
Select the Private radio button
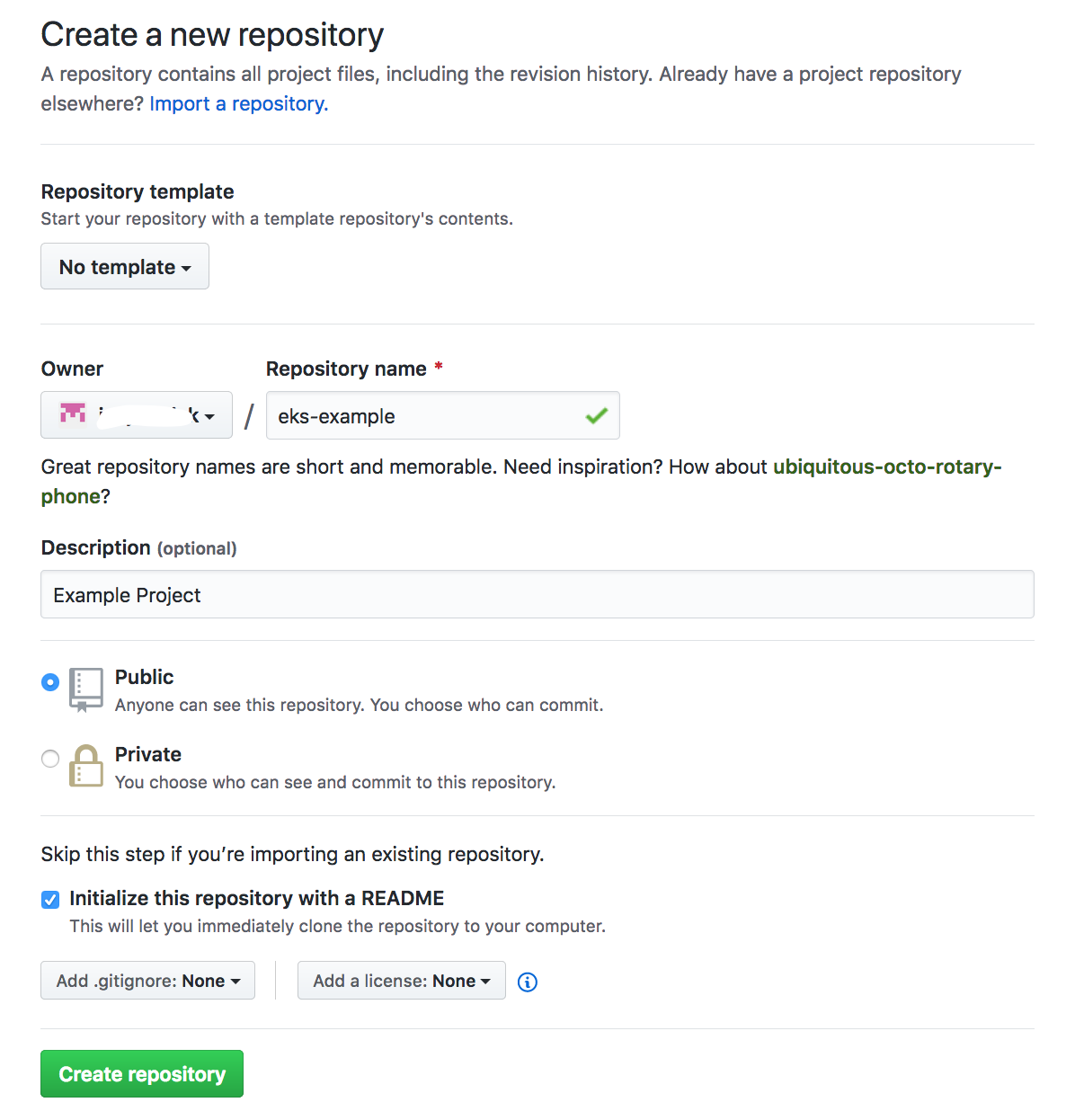tap(49, 759)
